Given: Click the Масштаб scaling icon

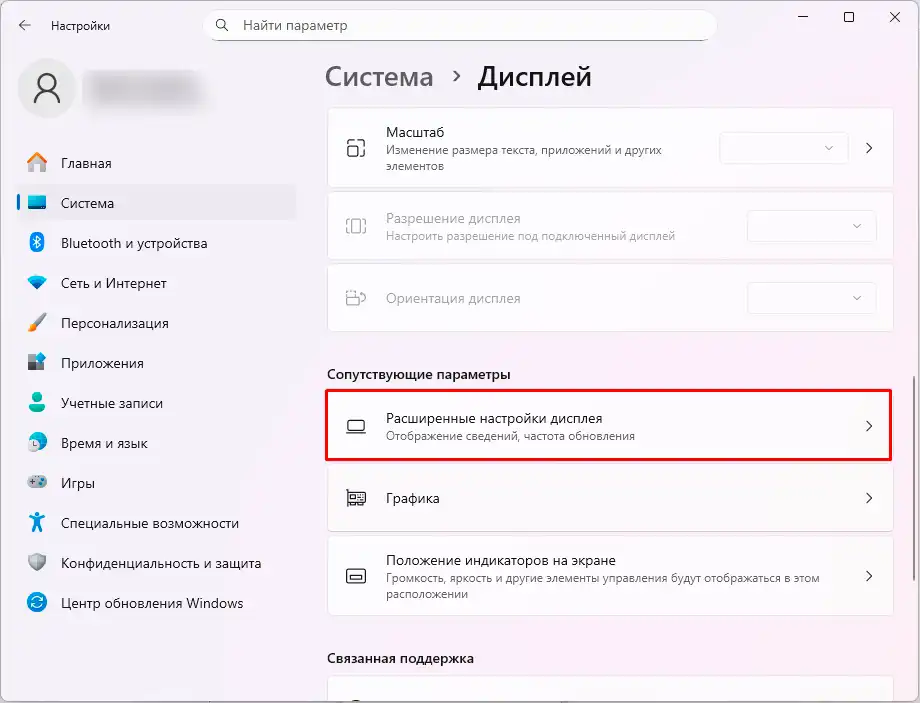Looking at the screenshot, I should click(x=355, y=147).
